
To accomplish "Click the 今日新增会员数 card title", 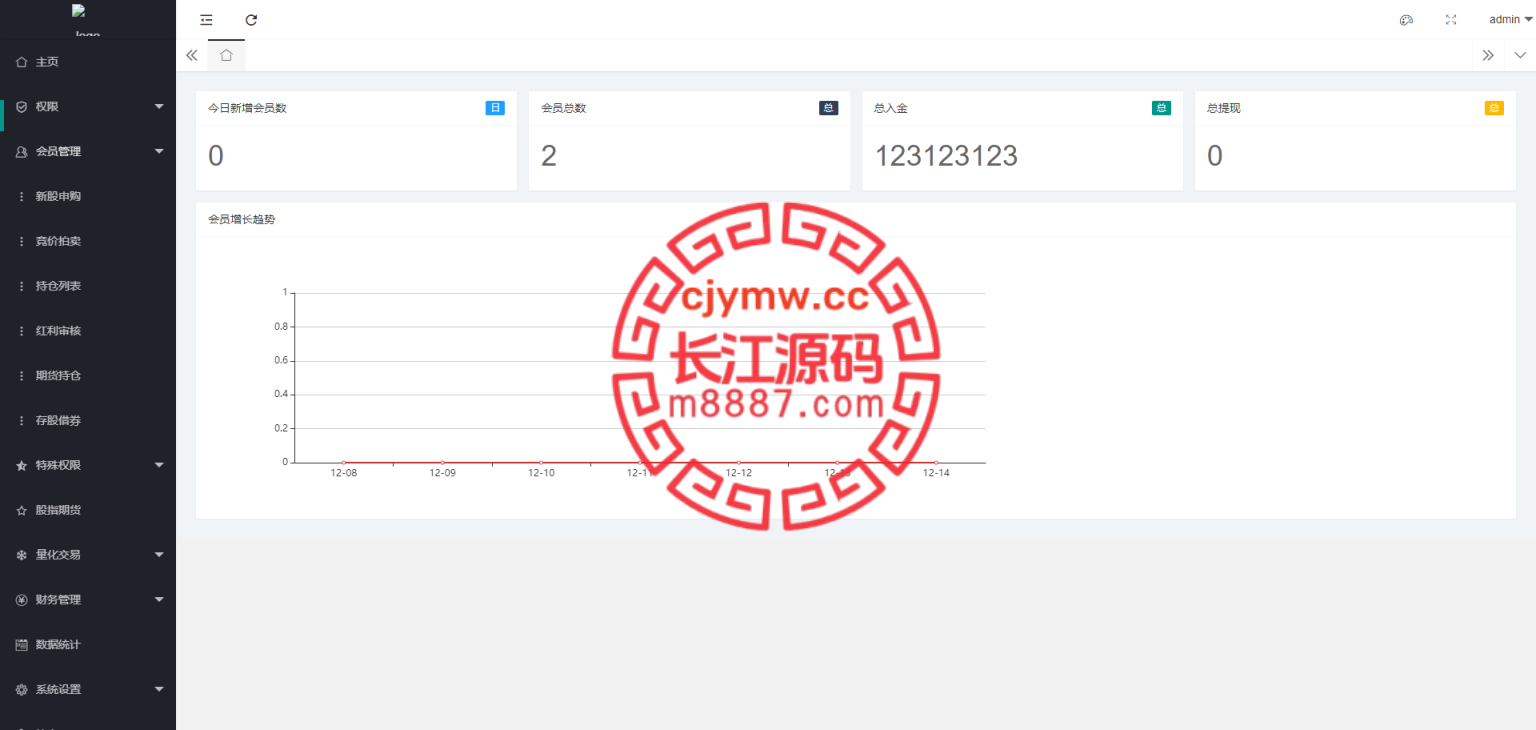I will tap(247, 108).
